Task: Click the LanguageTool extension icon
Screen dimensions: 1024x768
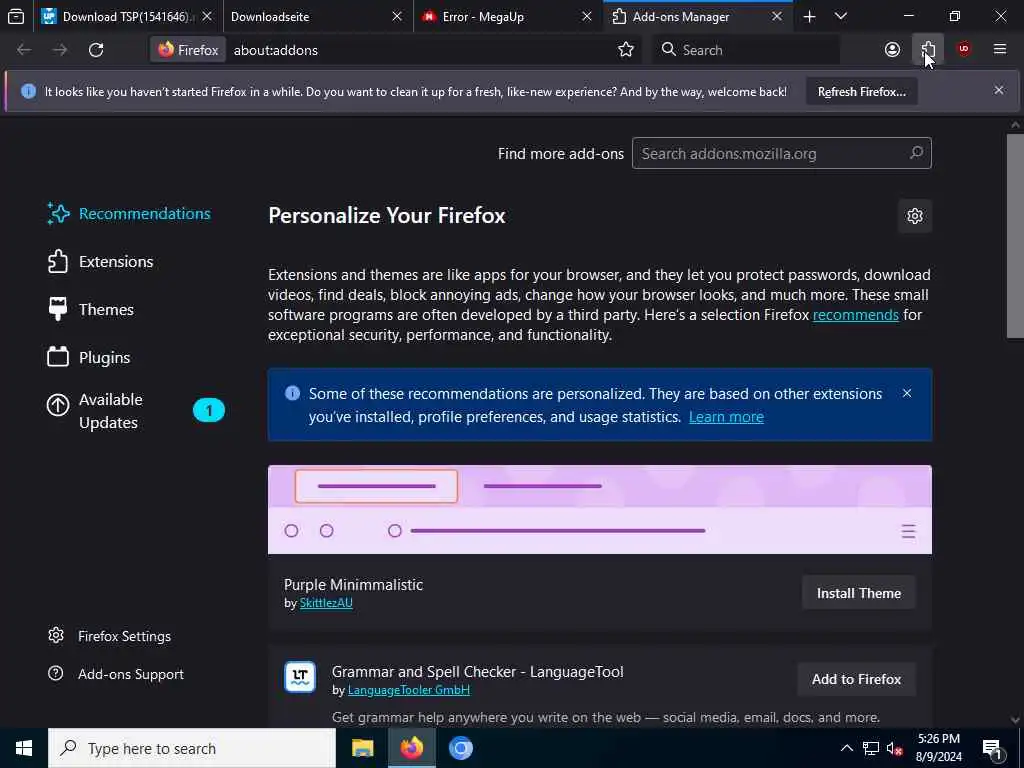Action: [300, 677]
